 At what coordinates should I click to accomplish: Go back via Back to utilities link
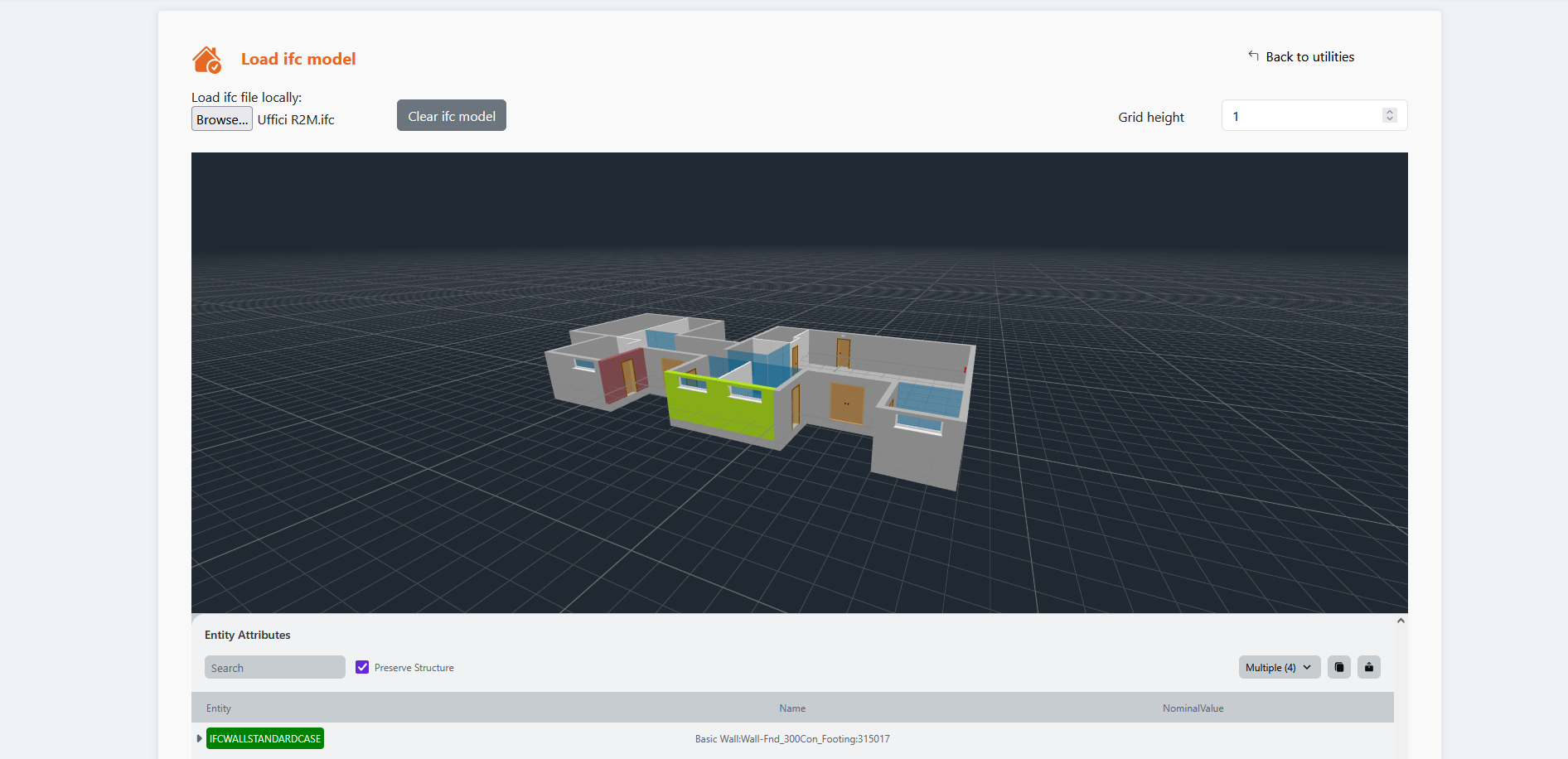[x=1309, y=56]
